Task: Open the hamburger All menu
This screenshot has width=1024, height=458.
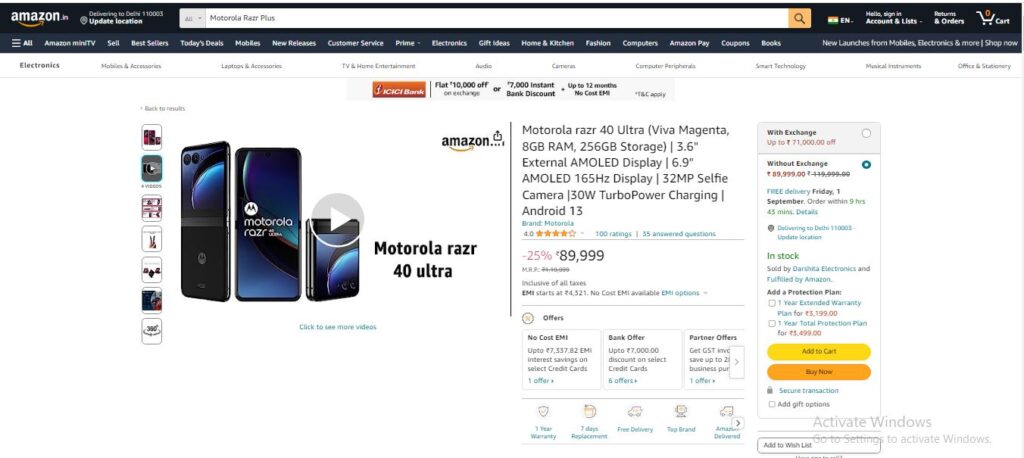Action: (x=22, y=43)
